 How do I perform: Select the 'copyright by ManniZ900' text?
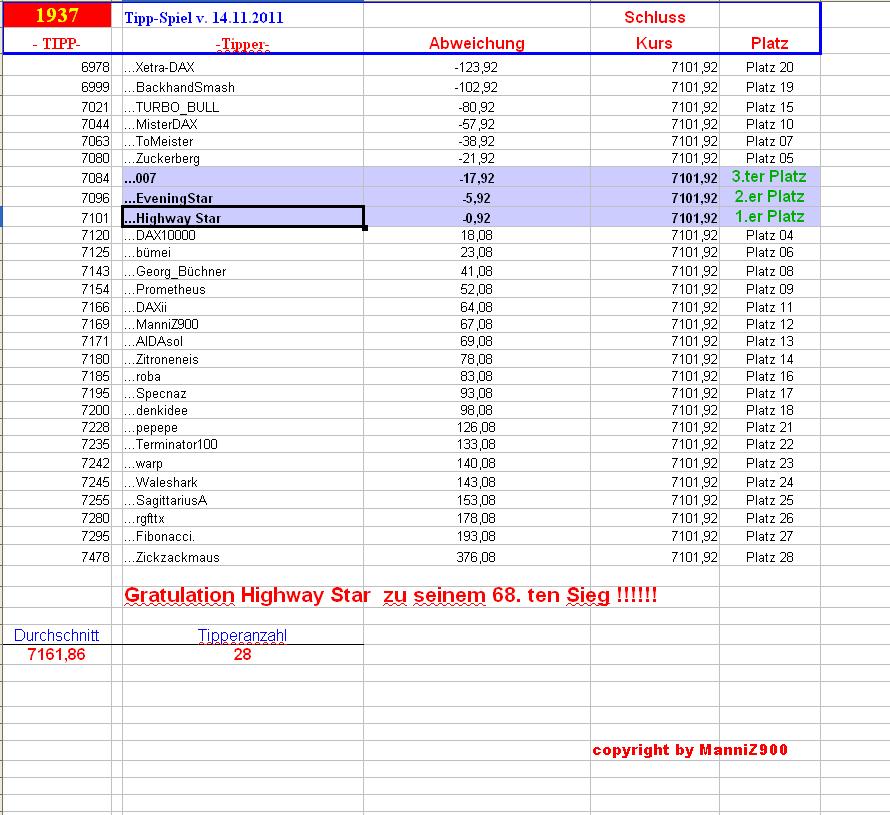pos(690,750)
